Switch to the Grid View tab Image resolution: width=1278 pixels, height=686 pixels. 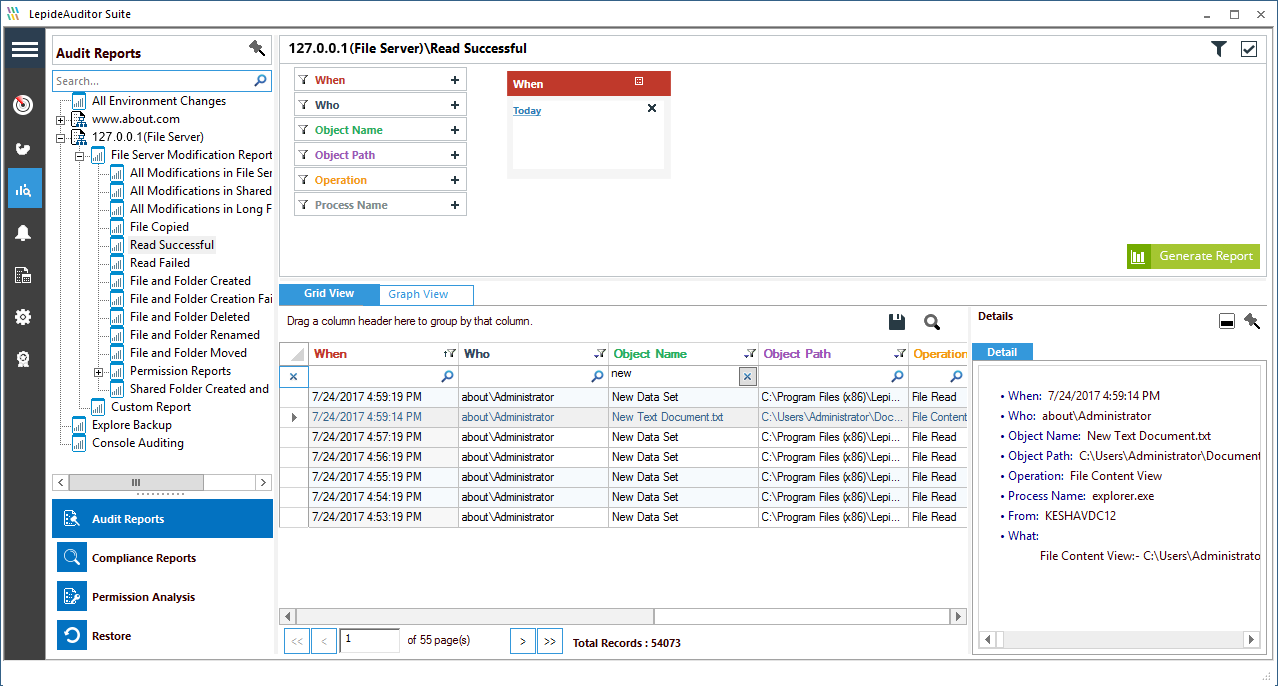(x=329, y=294)
